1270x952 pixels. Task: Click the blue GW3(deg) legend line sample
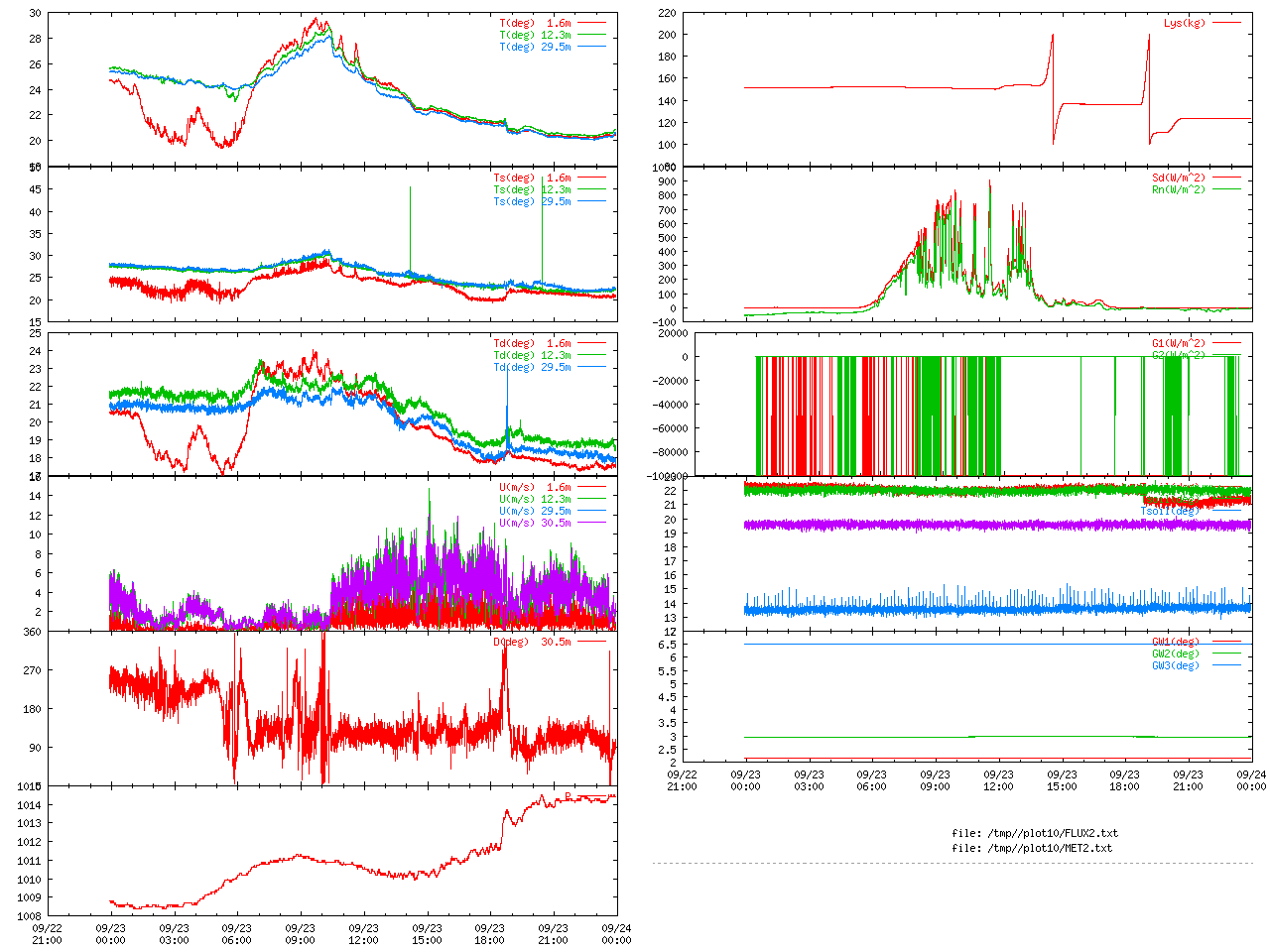[x=1226, y=665]
